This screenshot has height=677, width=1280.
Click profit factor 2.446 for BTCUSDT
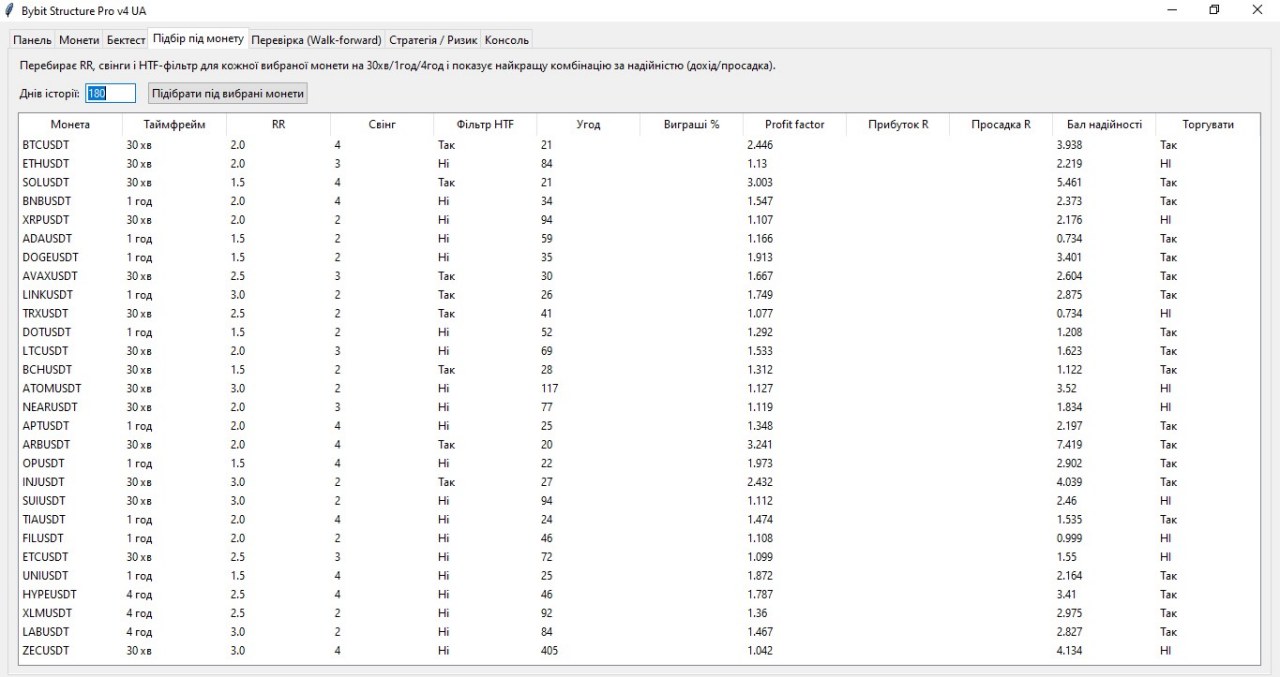(x=760, y=145)
